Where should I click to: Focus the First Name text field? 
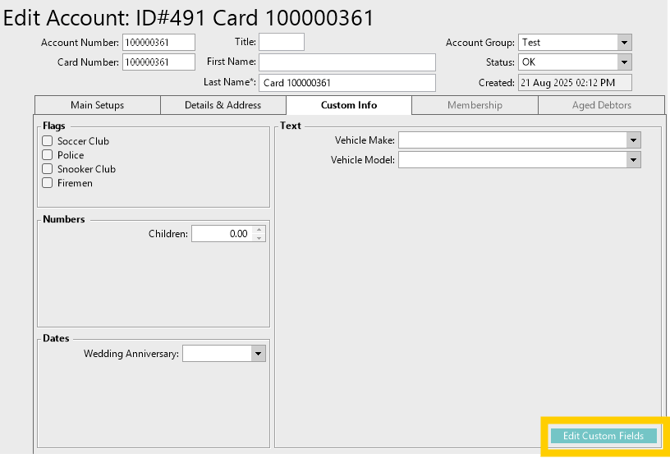pos(347,62)
